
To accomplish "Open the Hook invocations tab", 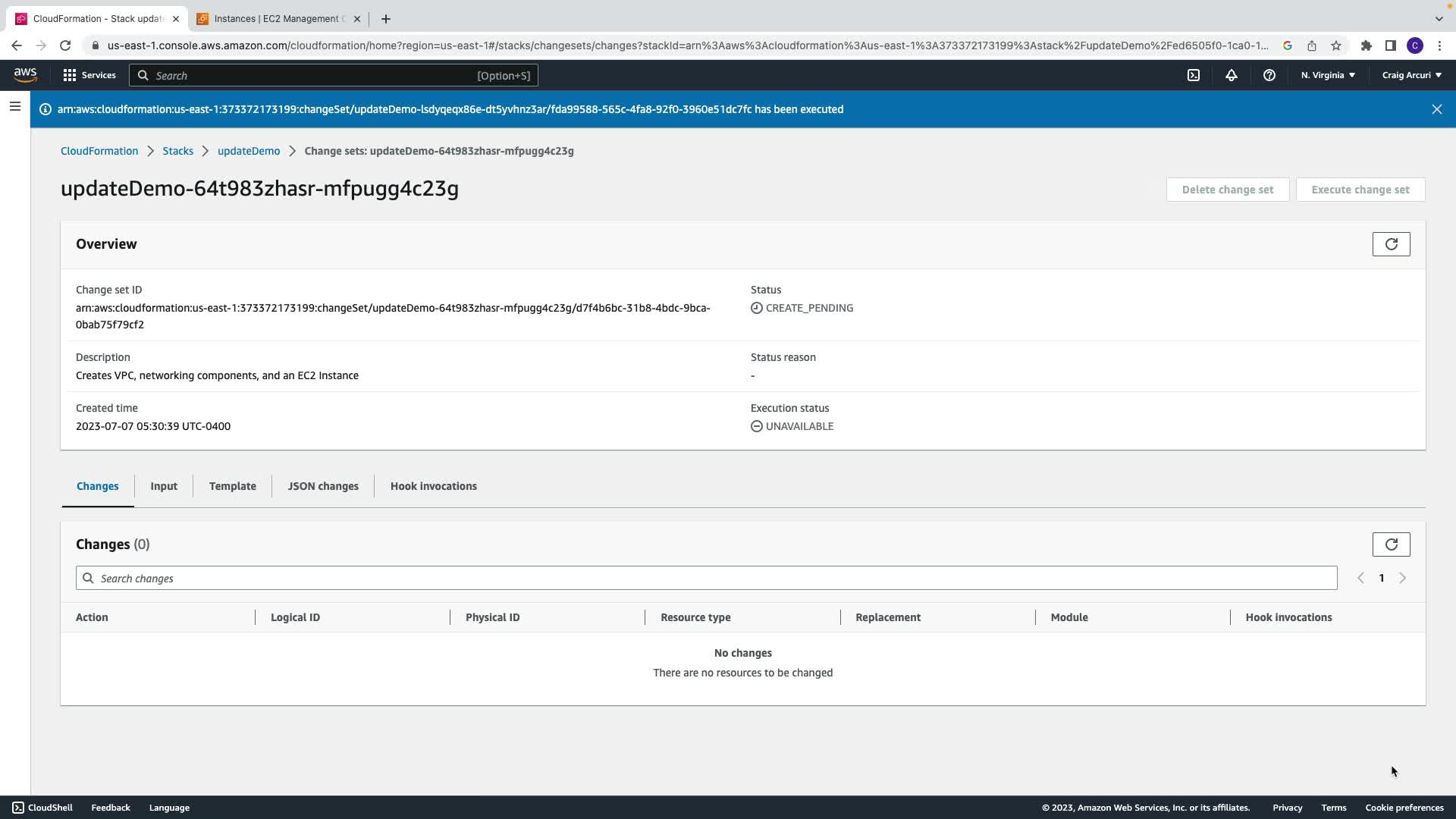I will pyautogui.click(x=433, y=486).
